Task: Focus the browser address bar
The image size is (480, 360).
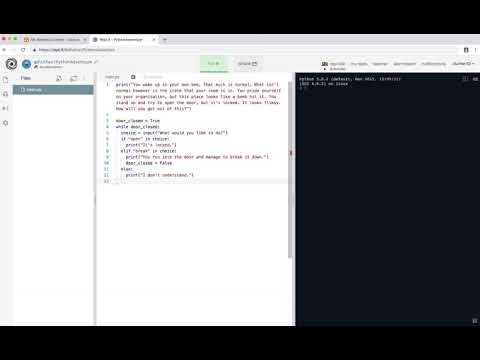Action: (x=245, y=50)
